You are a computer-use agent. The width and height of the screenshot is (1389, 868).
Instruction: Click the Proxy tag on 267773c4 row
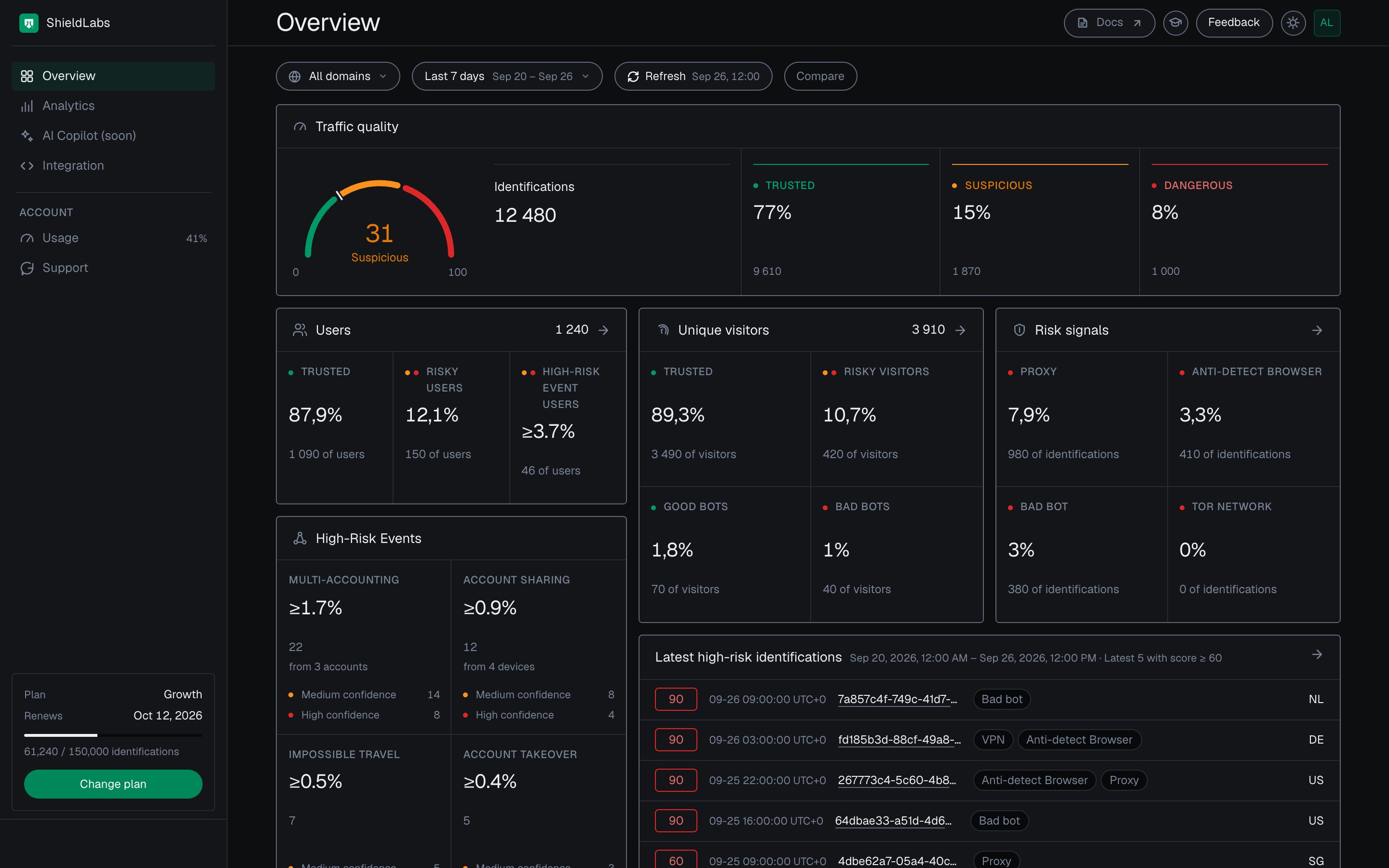click(1124, 780)
